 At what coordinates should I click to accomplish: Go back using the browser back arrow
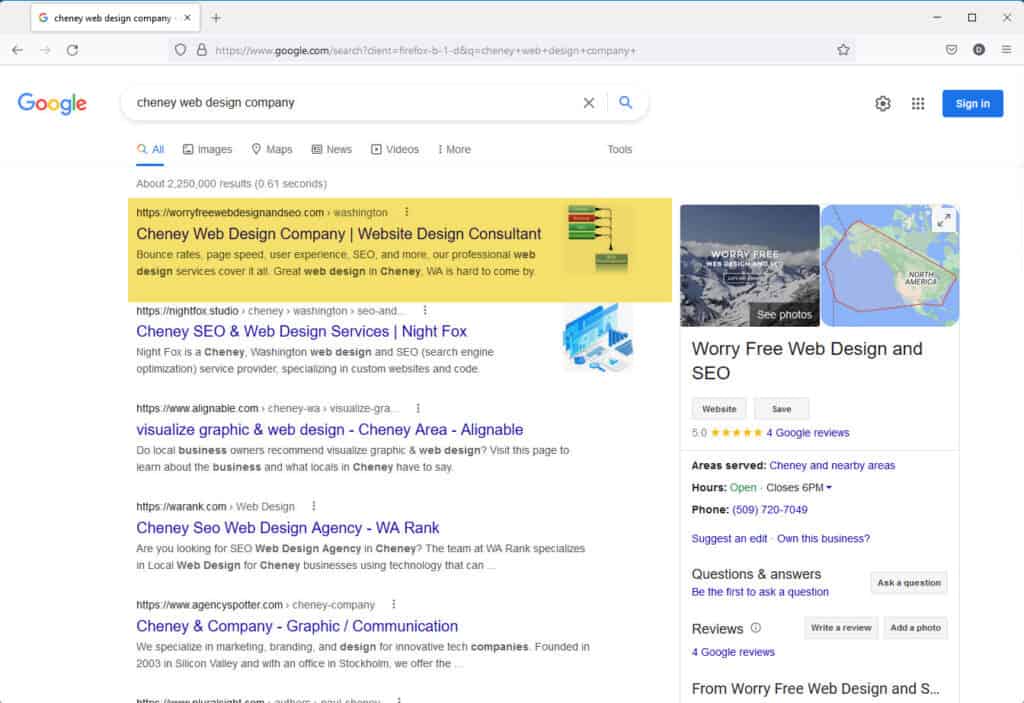[x=18, y=50]
